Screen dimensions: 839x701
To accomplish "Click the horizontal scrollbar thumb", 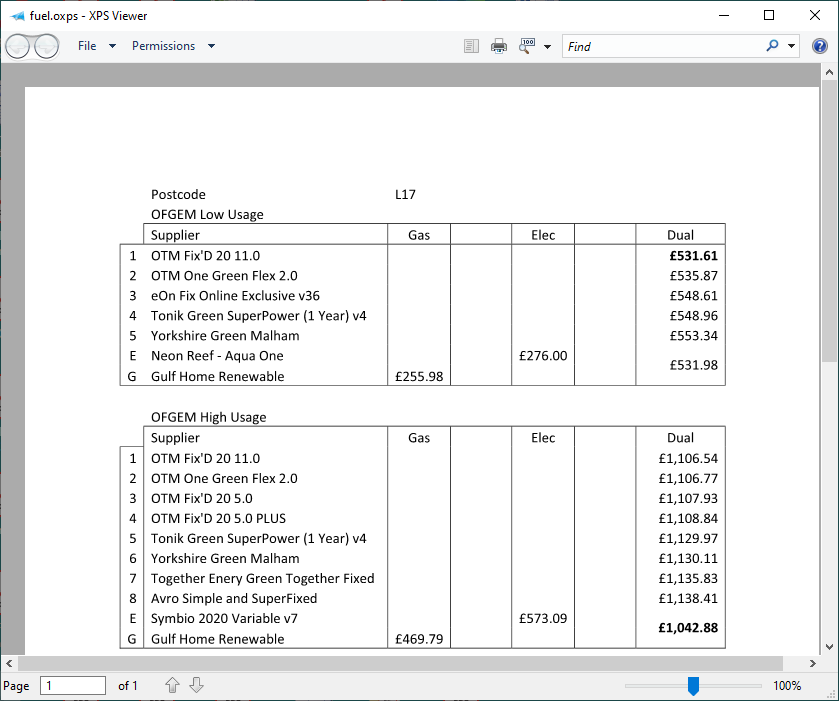I will coord(400,664).
